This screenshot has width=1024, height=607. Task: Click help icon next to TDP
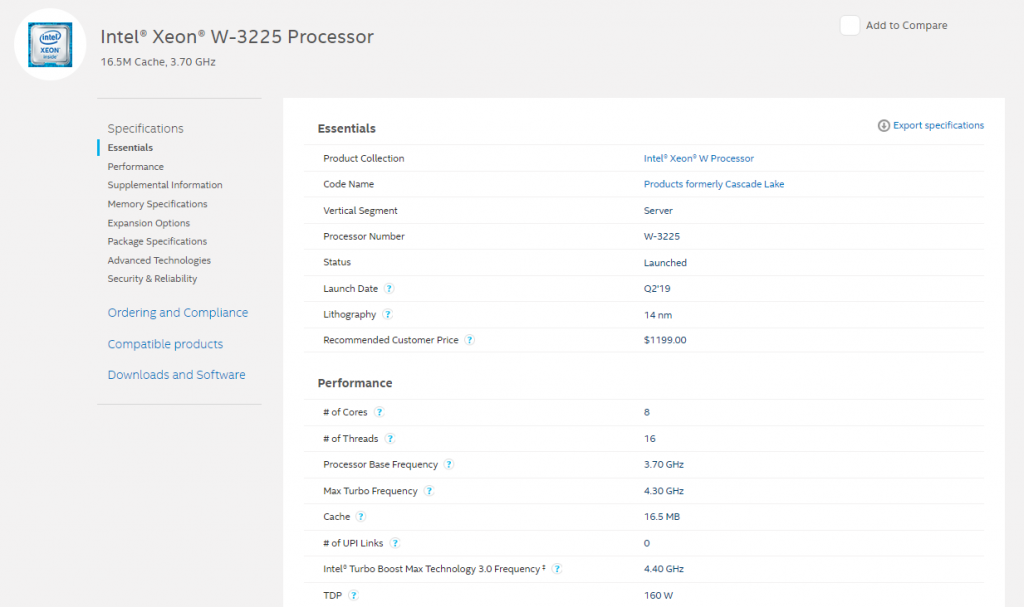pos(353,596)
